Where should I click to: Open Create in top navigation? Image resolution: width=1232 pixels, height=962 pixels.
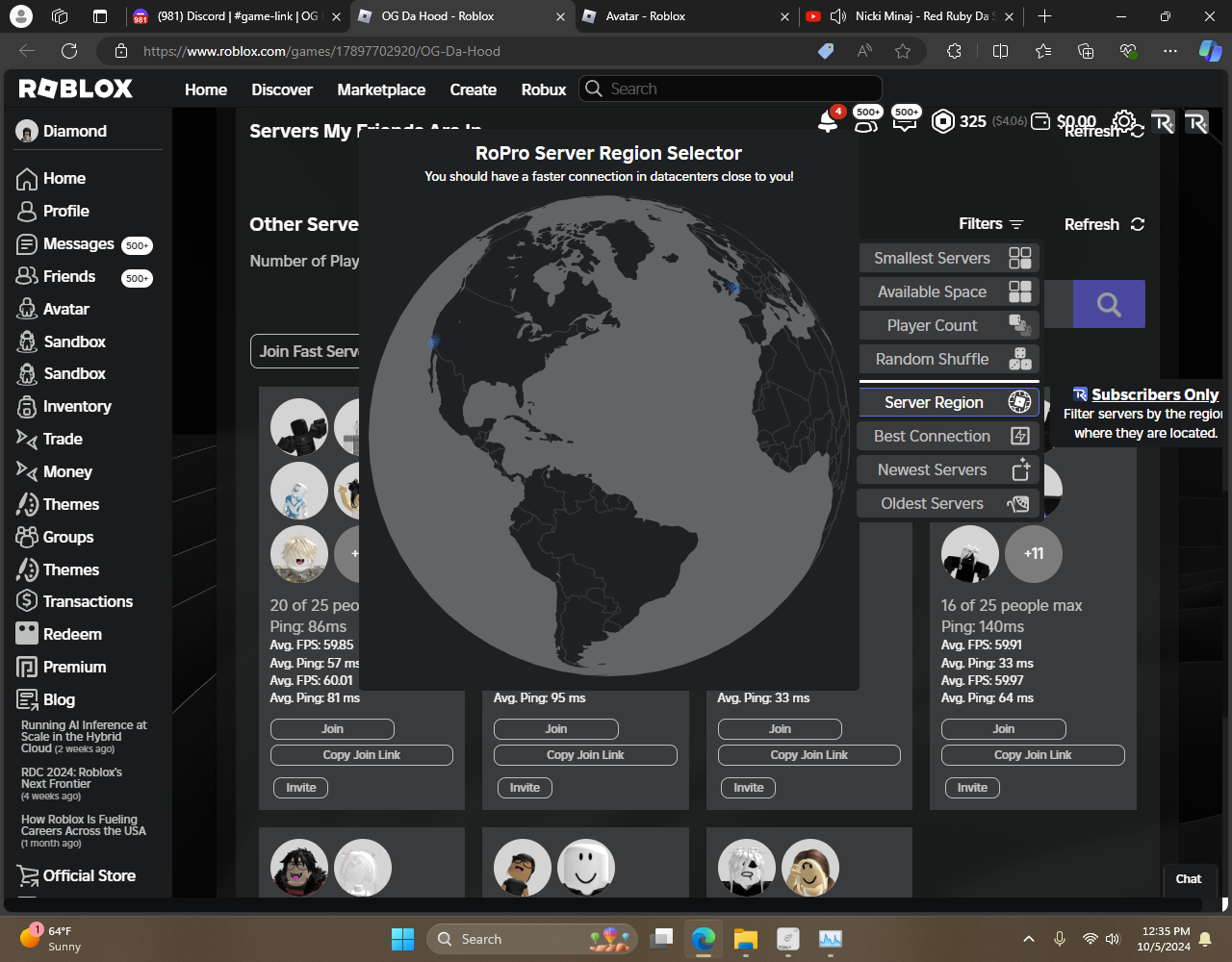[x=474, y=89]
